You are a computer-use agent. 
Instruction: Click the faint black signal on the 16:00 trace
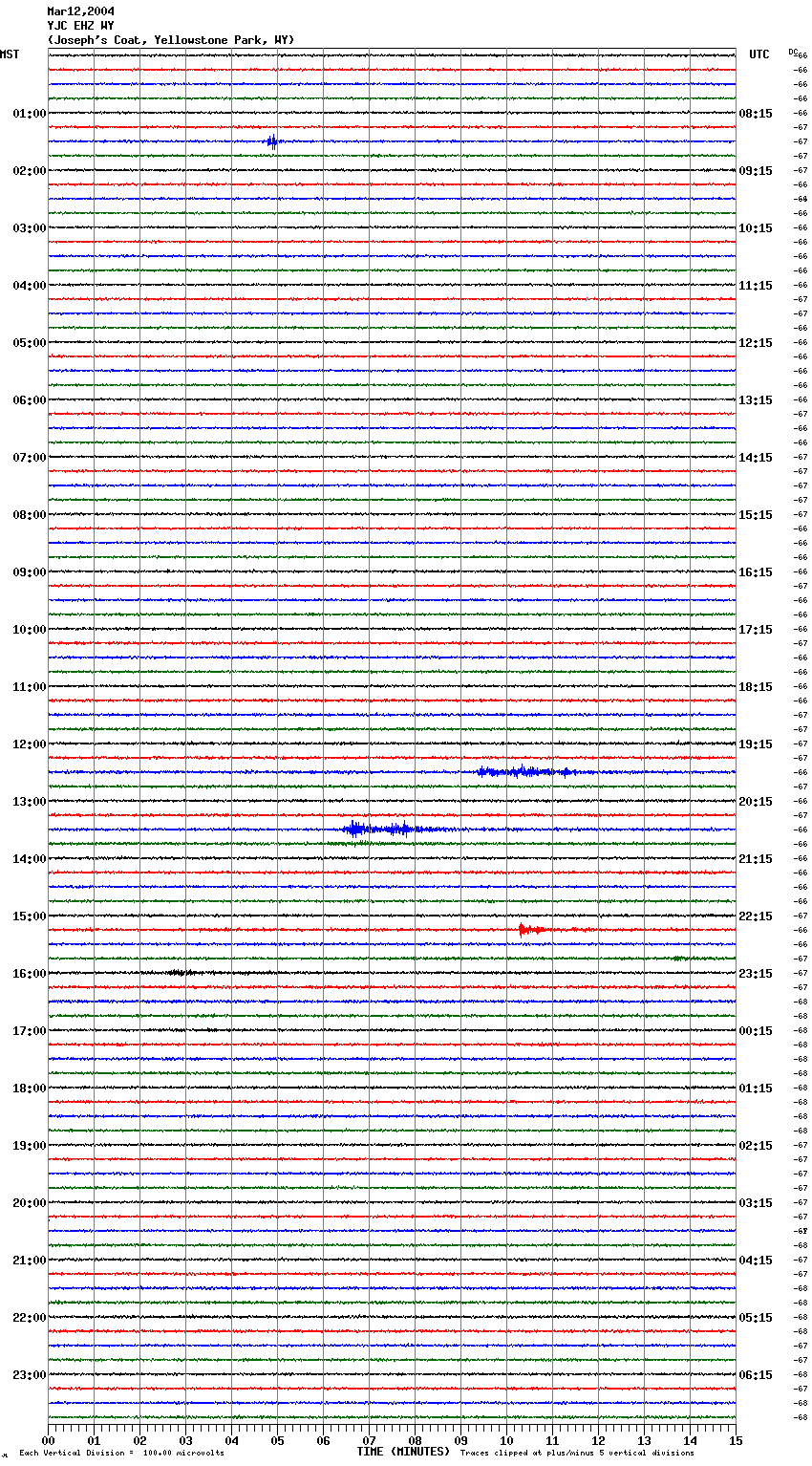pos(182,973)
